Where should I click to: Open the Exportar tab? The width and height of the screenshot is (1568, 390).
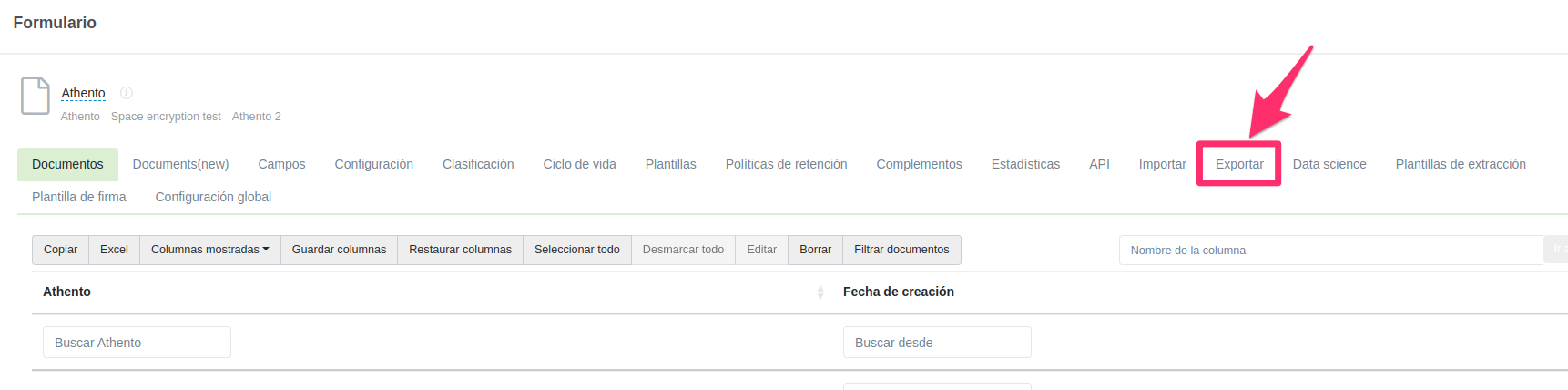pos(1238,164)
